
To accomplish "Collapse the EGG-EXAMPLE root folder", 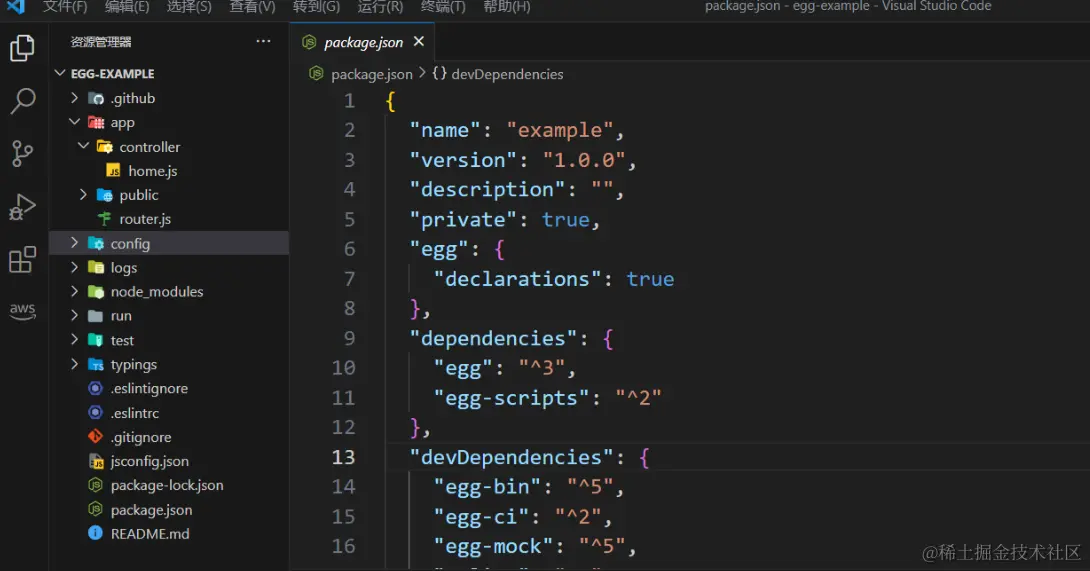I will pos(60,73).
